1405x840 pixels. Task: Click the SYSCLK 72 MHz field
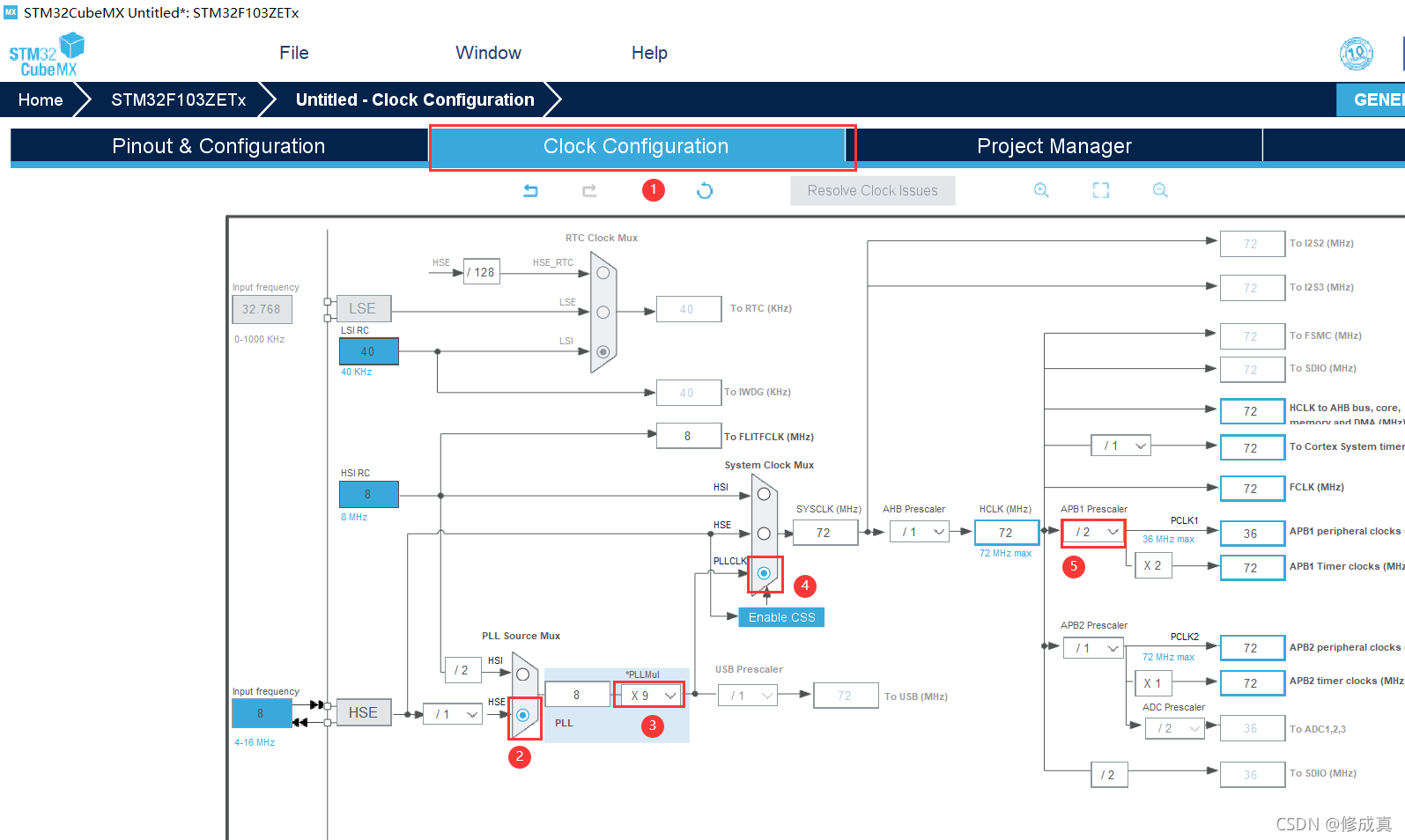click(825, 533)
